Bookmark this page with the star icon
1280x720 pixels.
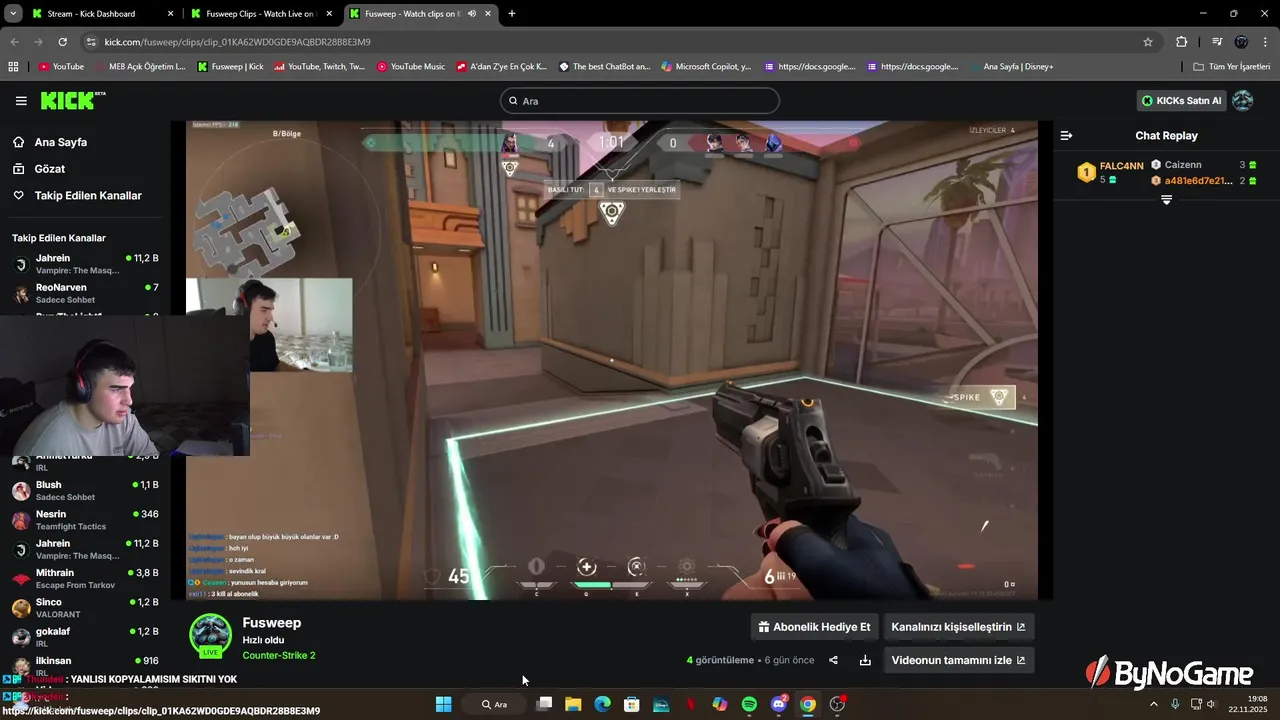point(1148,42)
